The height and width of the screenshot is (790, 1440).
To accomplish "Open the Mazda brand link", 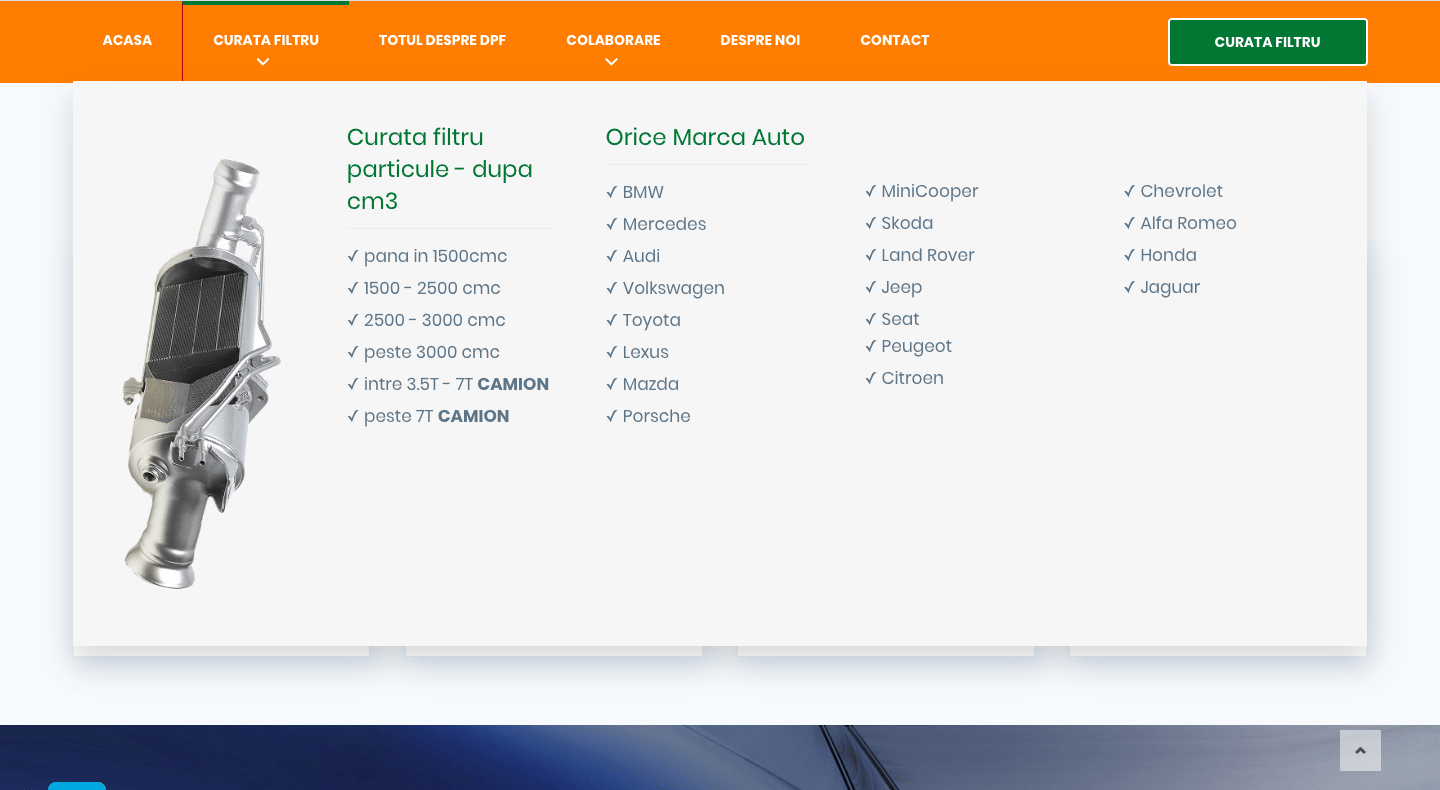I will pos(642,384).
